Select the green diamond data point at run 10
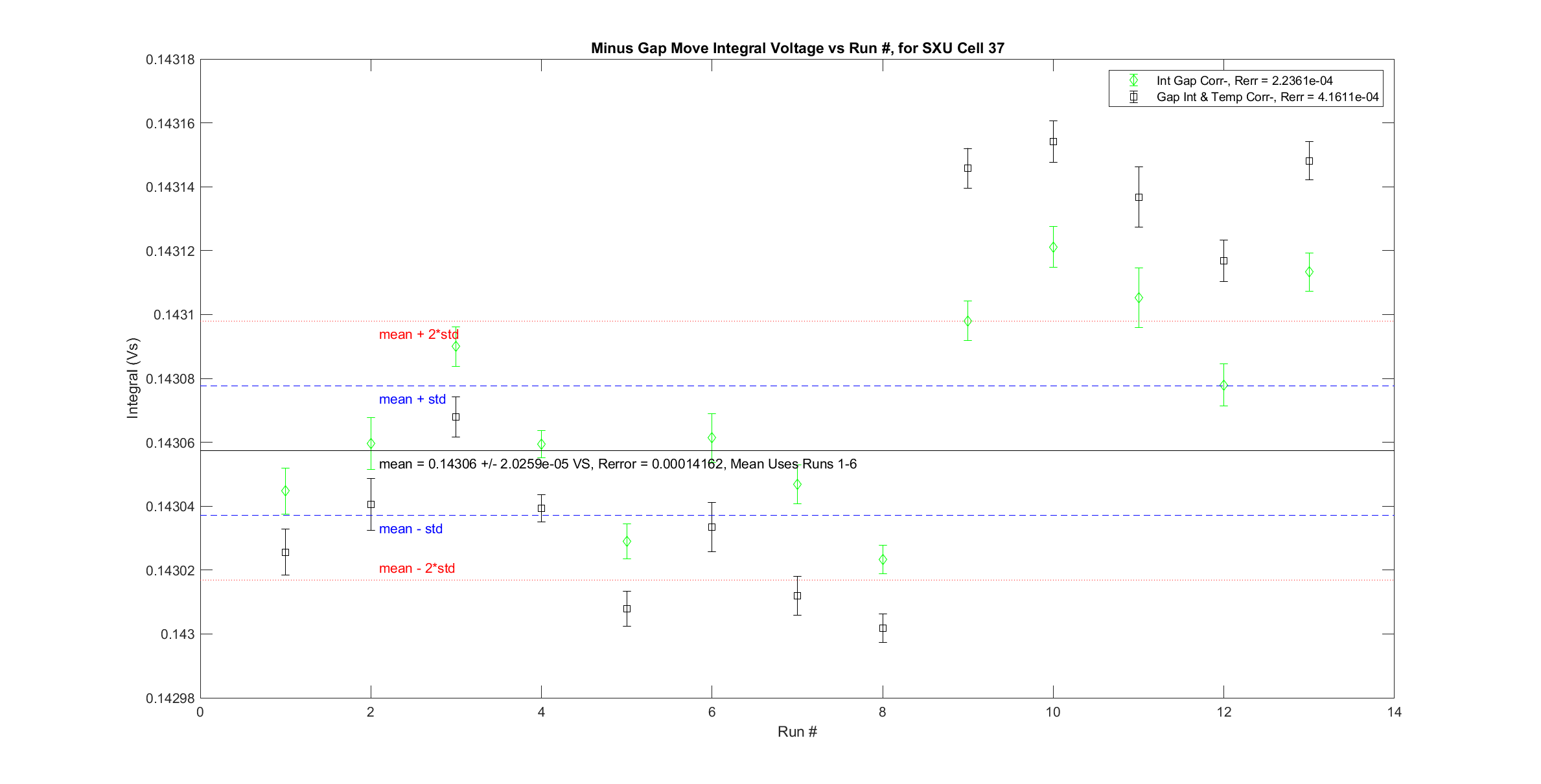The height and width of the screenshot is (784, 1541). tap(1053, 247)
